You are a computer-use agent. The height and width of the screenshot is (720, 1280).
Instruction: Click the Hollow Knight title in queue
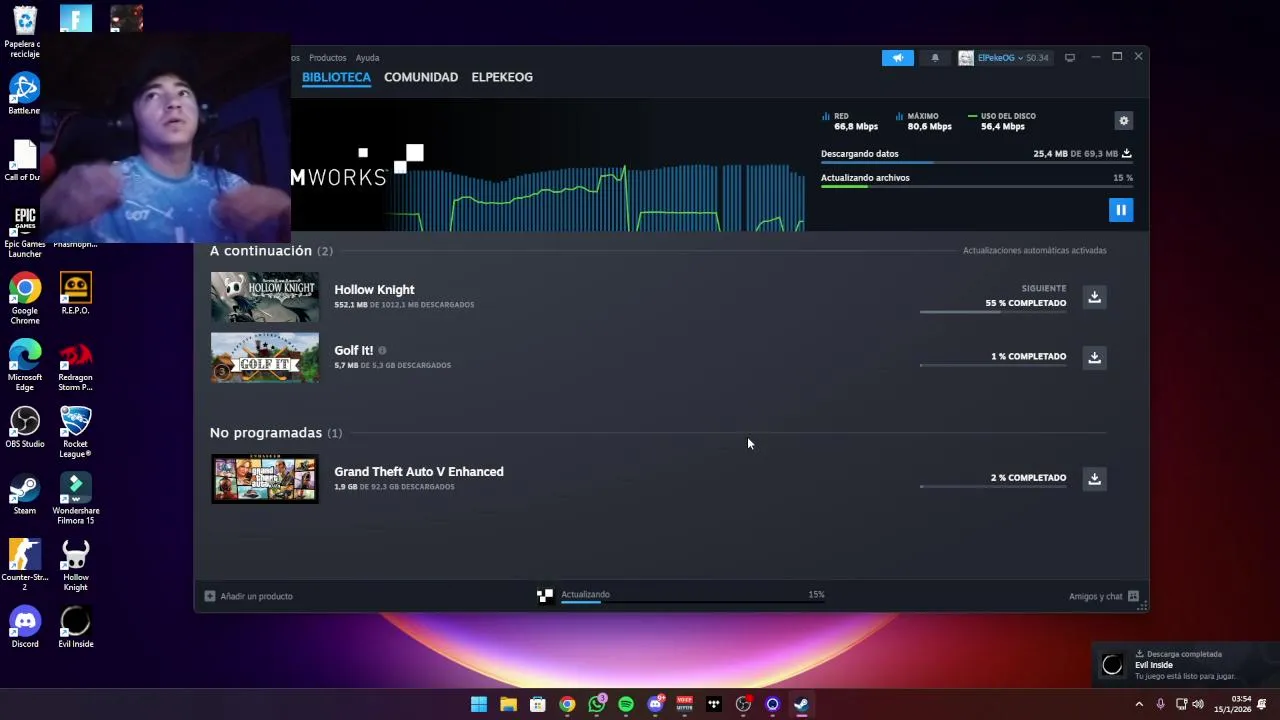[374, 290]
